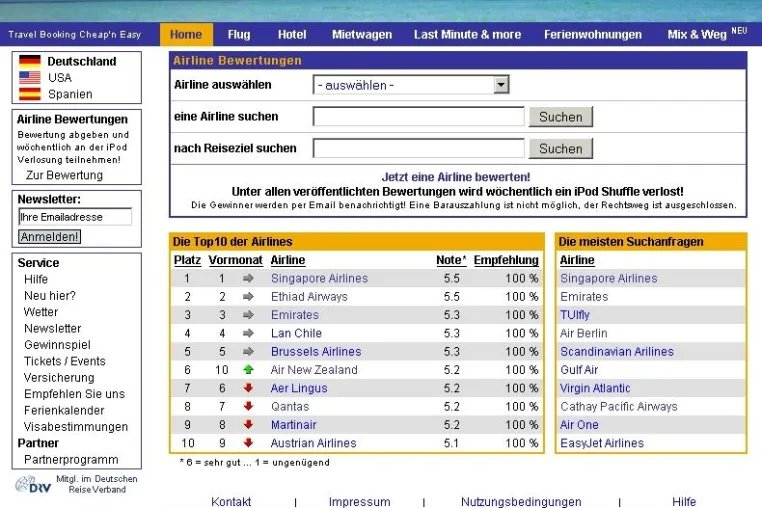Open Cathay Pacific Airways in Suchanfragen
The width and height of the screenshot is (762, 508).
click(x=619, y=406)
